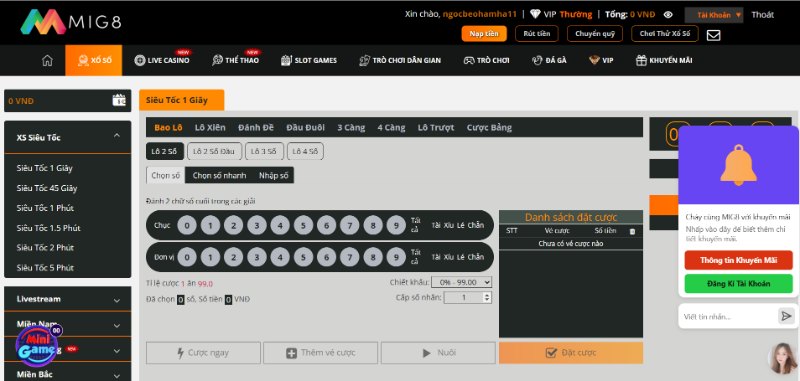This screenshot has width=800, height=381.
Task: Select number 5 in Chục row
Action: 303,225
